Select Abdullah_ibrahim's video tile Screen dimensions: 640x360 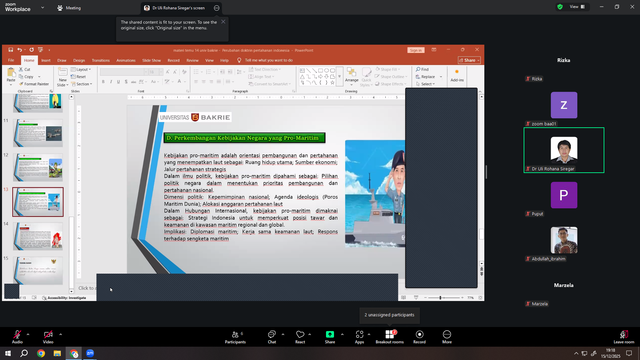(x=564, y=240)
